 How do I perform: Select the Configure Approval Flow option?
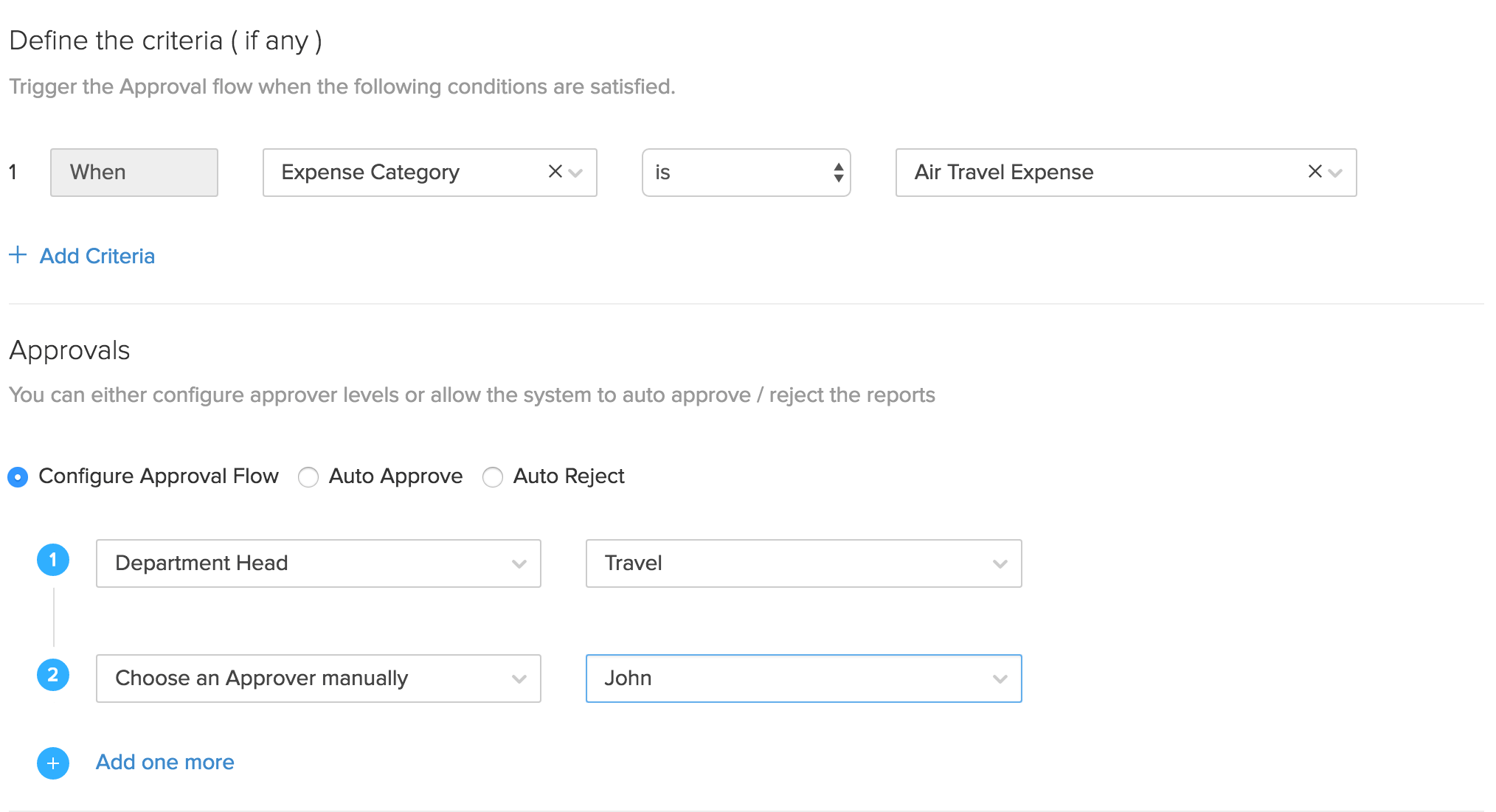(x=17, y=476)
